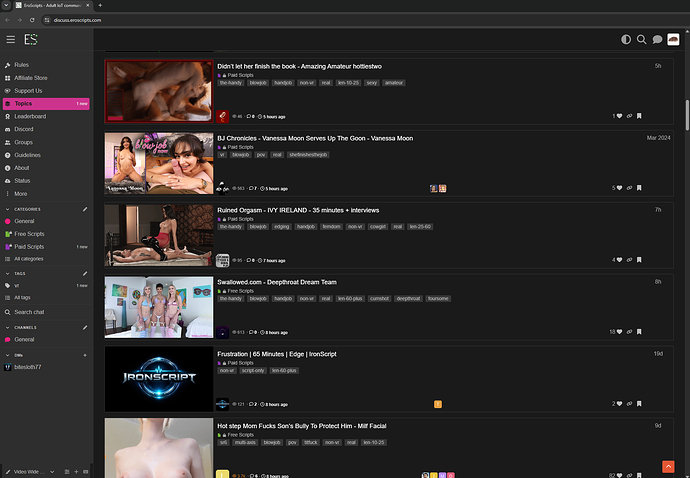Open the hamburger sidebar menu

[x=11, y=40]
